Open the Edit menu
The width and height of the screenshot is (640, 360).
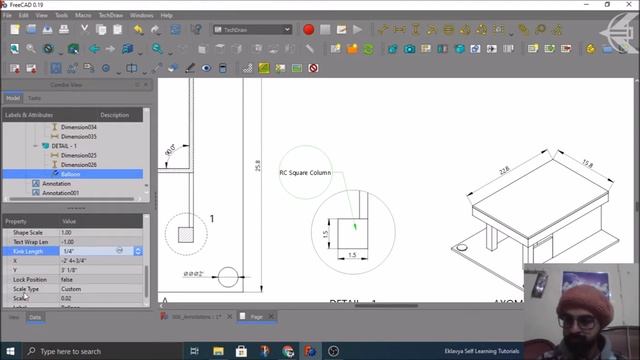(24, 16)
